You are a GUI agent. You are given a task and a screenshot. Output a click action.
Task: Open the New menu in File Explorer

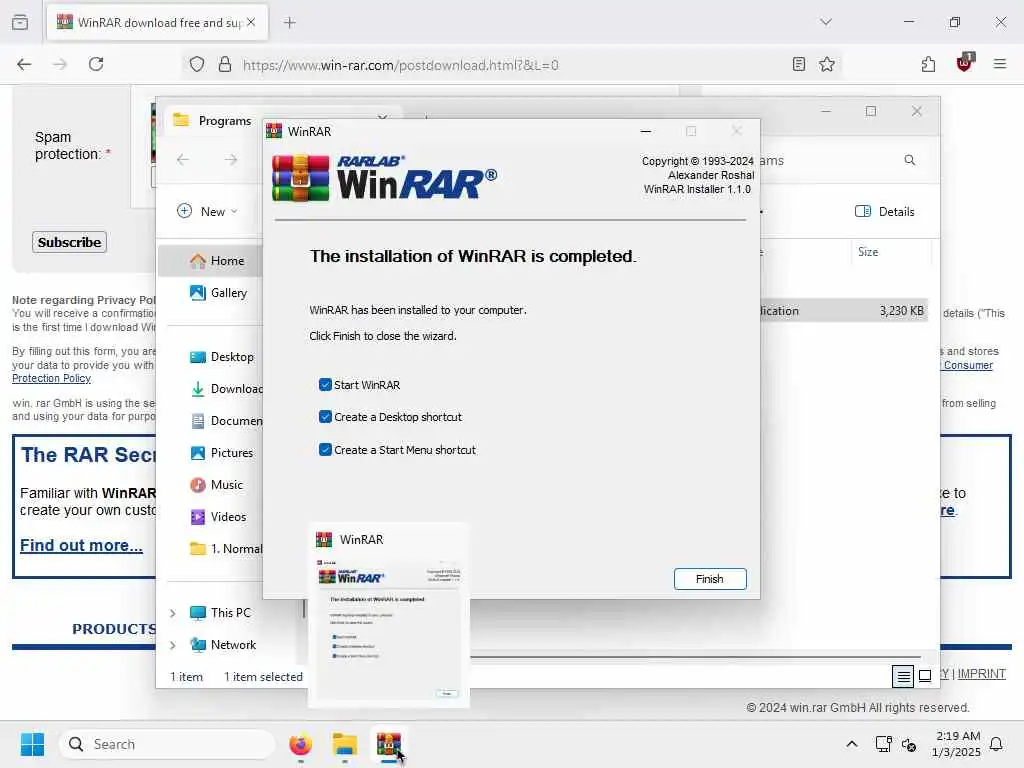click(x=208, y=212)
